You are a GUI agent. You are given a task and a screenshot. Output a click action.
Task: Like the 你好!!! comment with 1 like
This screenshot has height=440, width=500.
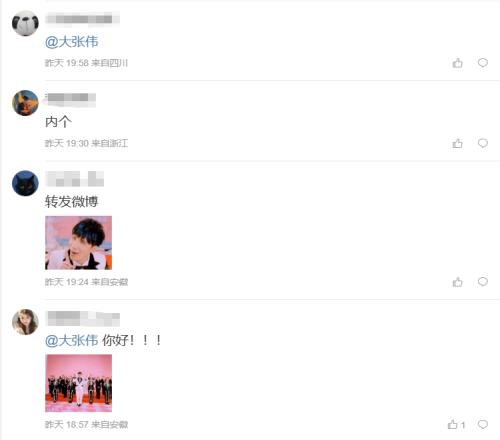click(x=456, y=425)
